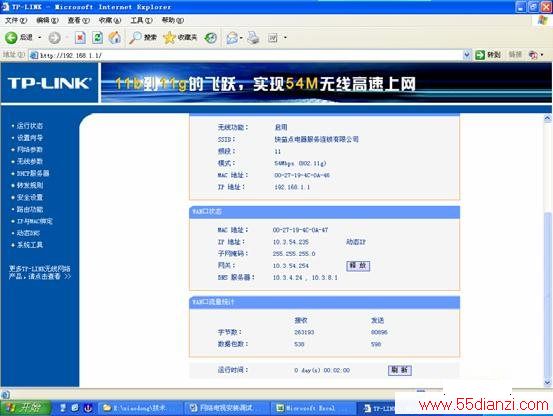
Task: Click the IE status bar page icon
Action: coord(5,394)
